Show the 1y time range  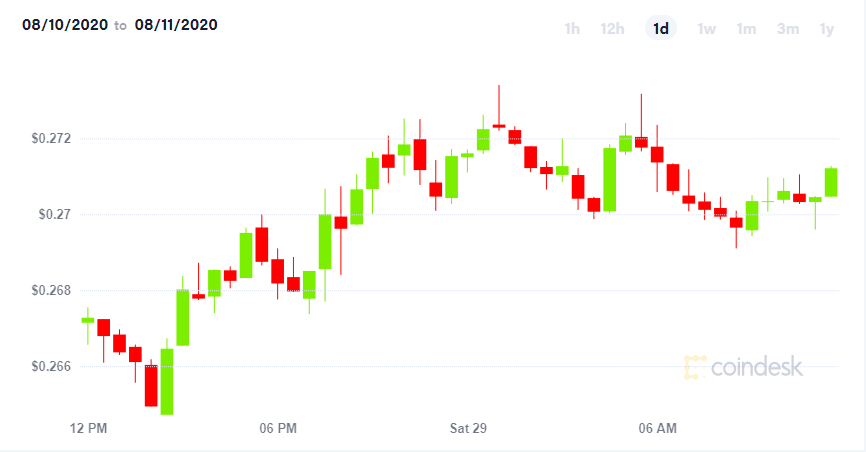(827, 29)
